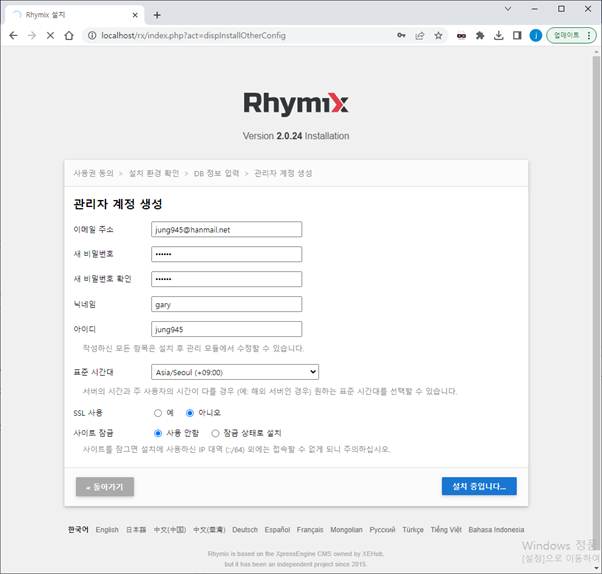Open the 표준 시간대 Asia/Seoul dropdown

pyautogui.click(x=235, y=372)
